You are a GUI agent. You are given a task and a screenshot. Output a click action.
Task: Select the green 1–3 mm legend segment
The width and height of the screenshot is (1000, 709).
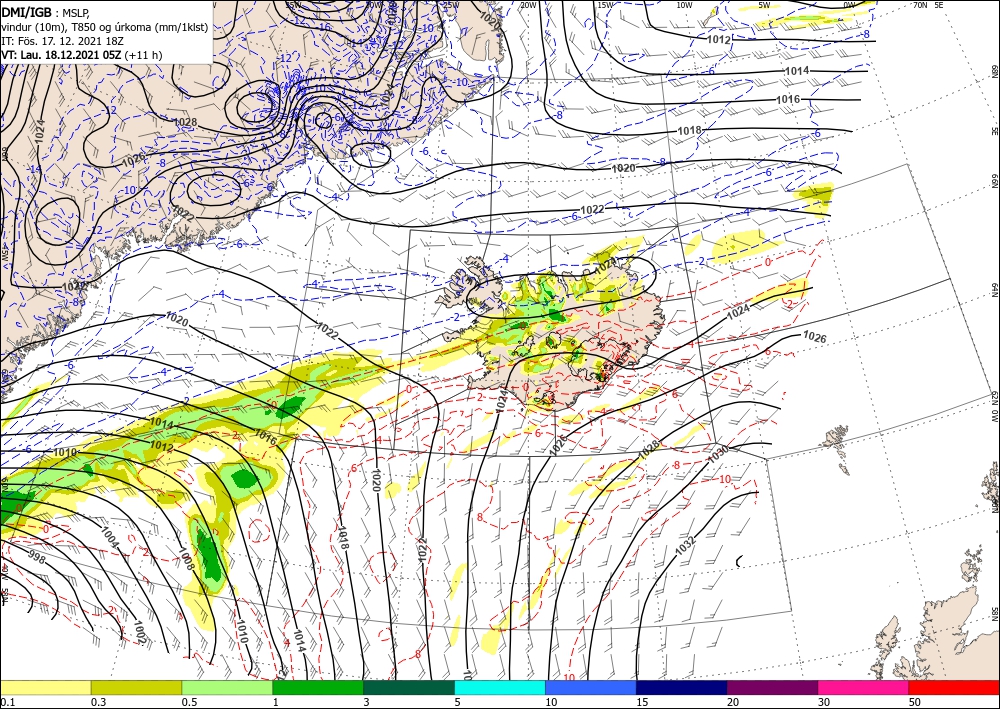(318, 687)
